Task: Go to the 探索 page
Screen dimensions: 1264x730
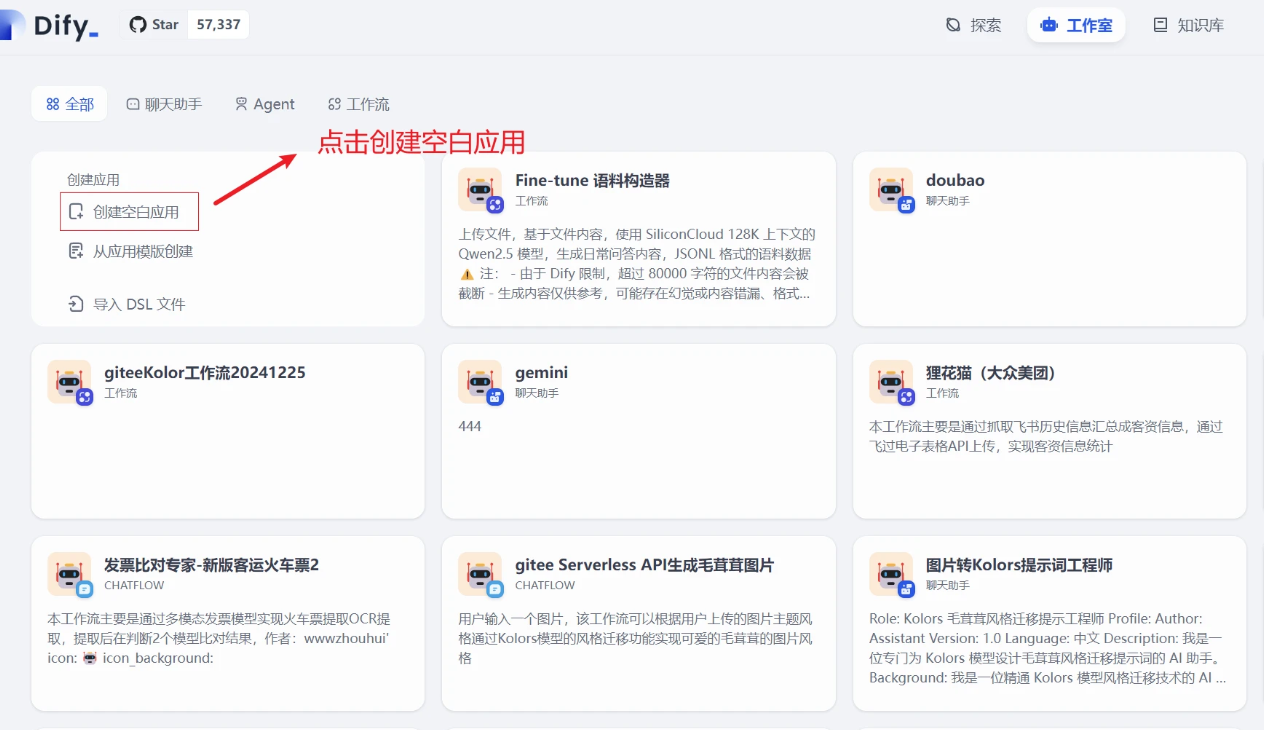Action: point(973,25)
